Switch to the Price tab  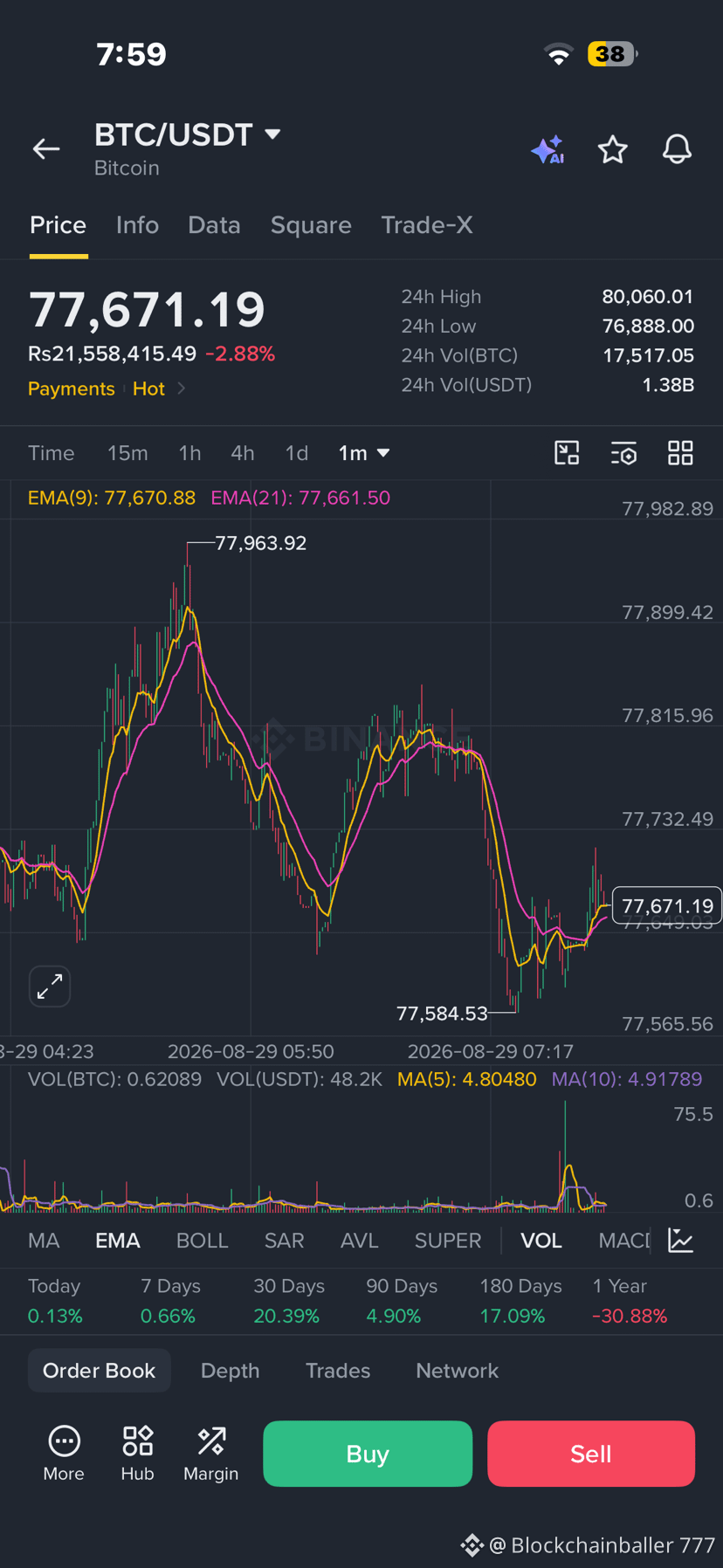58,225
